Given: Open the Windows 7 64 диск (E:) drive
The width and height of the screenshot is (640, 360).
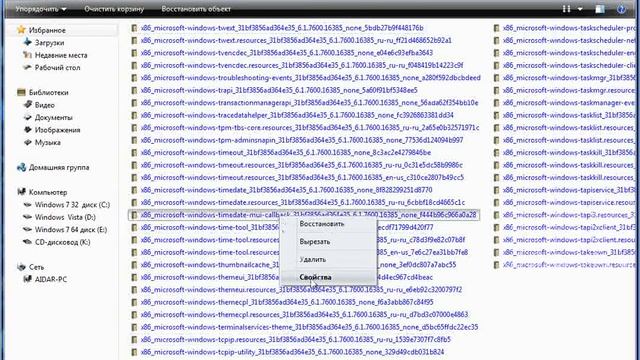Looking at the screenshot, I should [71, 230].
